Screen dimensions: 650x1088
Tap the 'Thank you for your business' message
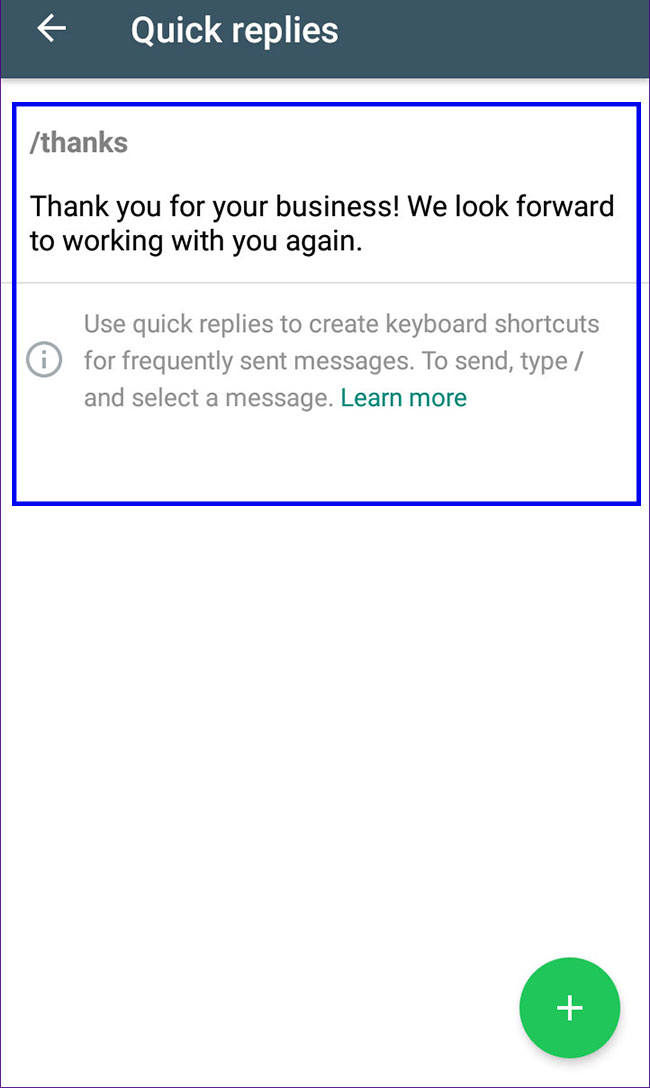click(x=322, y=223)
